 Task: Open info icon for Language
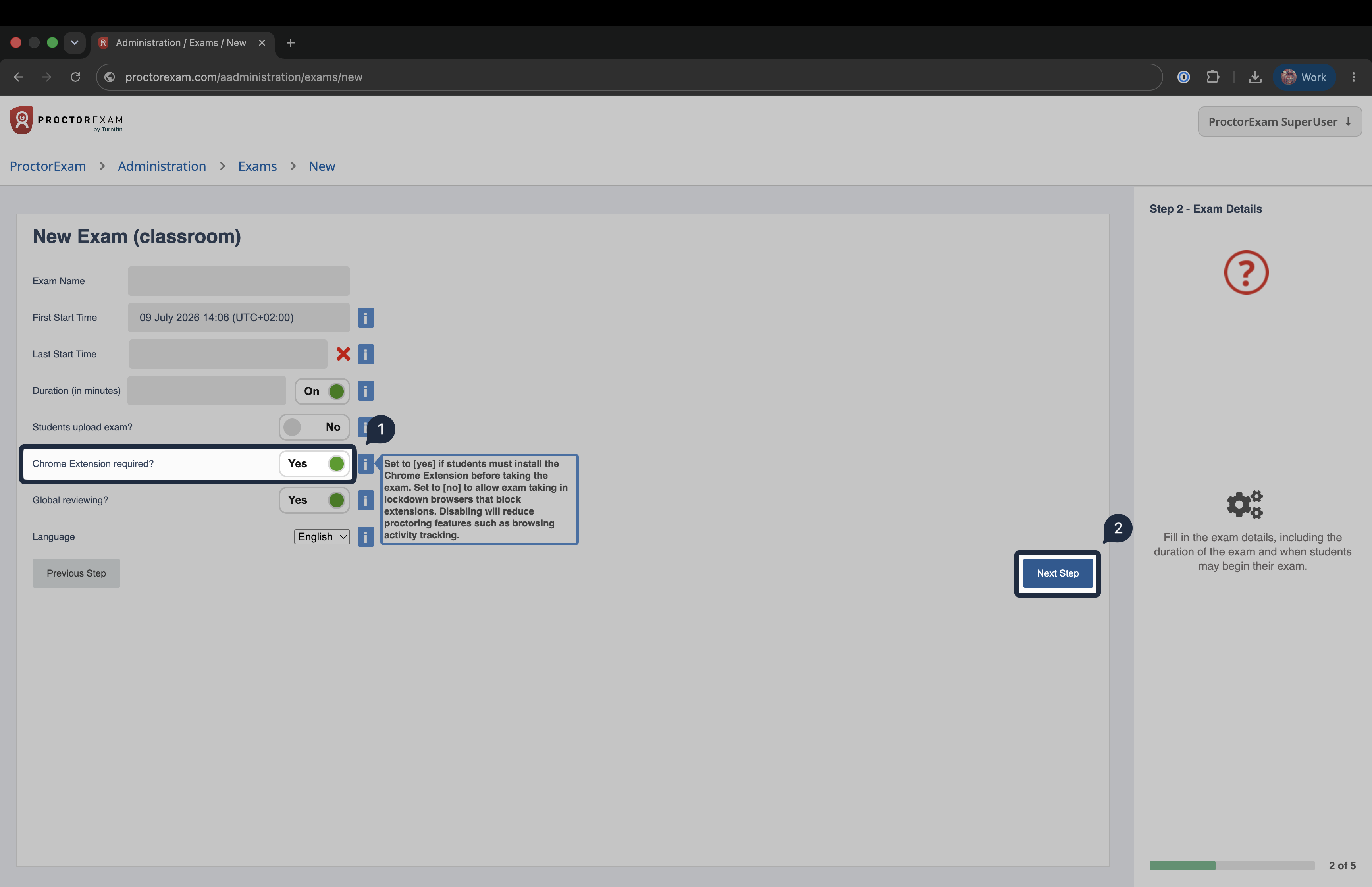click(366, 537)
